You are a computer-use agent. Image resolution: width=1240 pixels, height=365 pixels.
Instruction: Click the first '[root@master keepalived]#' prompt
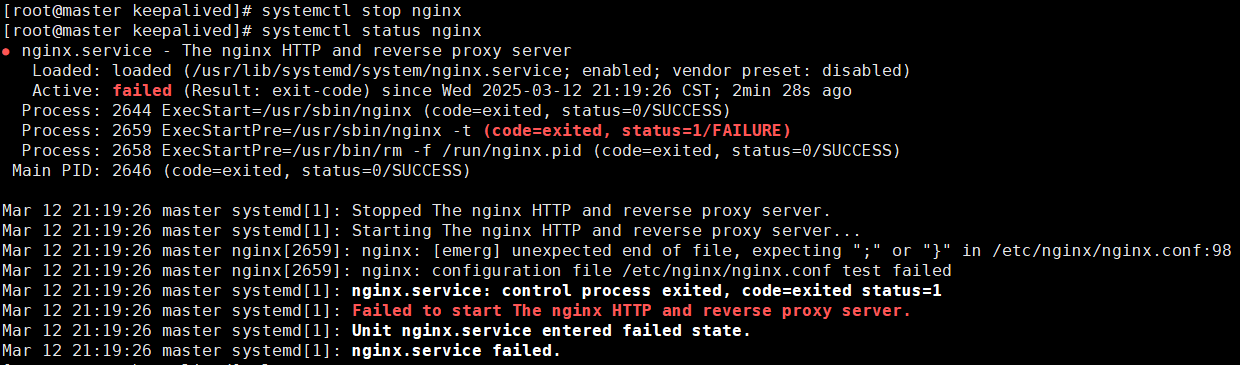click(x=126, y=10)
